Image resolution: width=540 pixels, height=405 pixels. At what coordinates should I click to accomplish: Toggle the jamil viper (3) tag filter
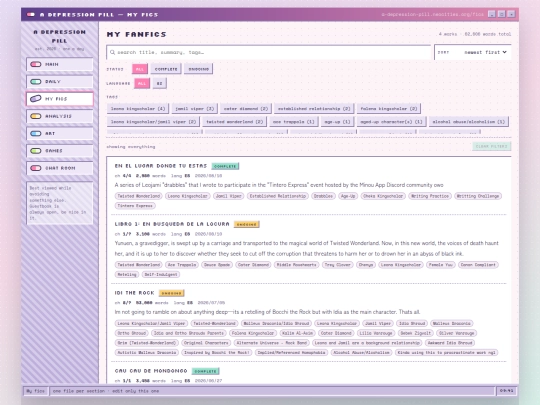195,108
